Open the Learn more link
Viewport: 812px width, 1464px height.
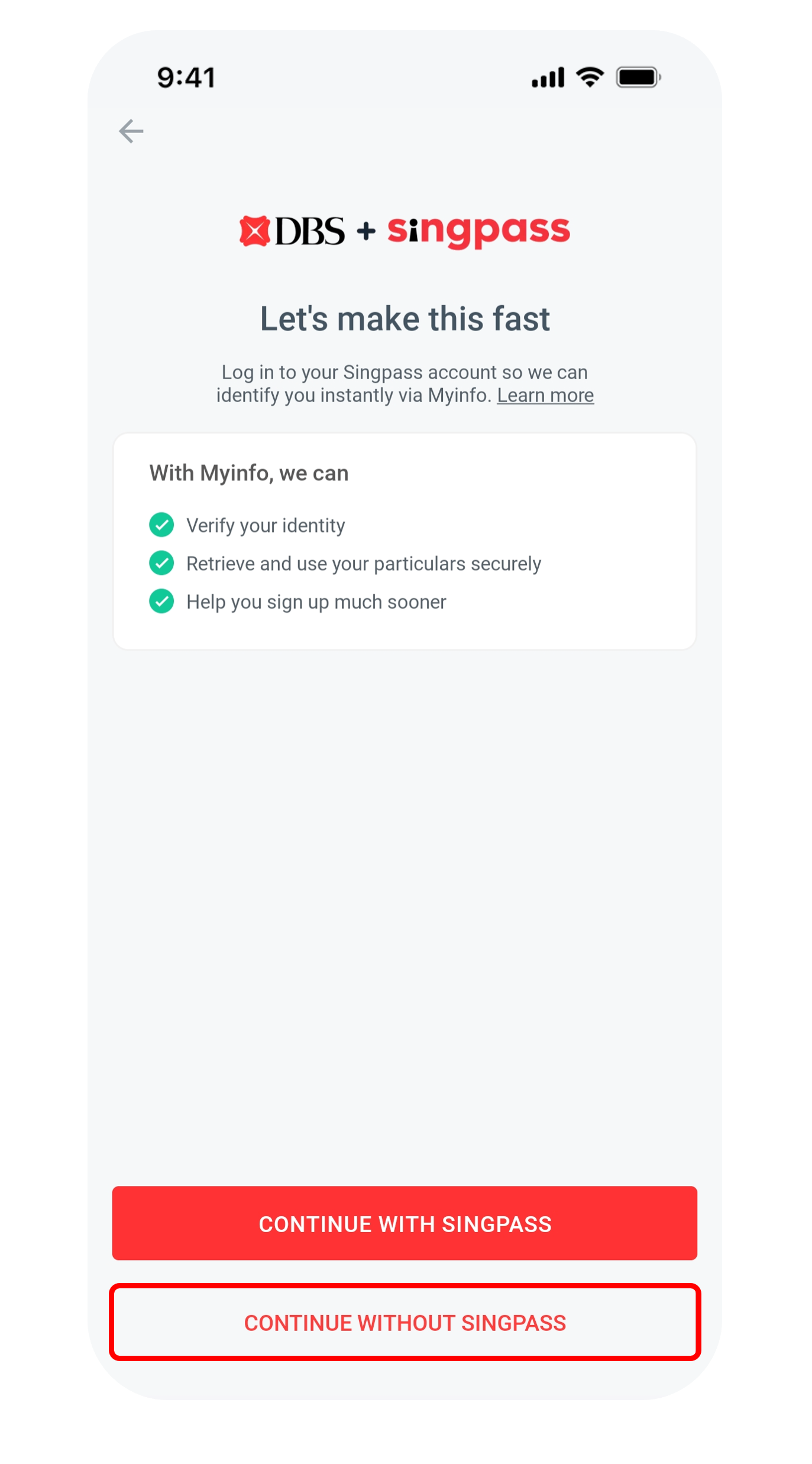pyautogui.click(x=545, y=395)
